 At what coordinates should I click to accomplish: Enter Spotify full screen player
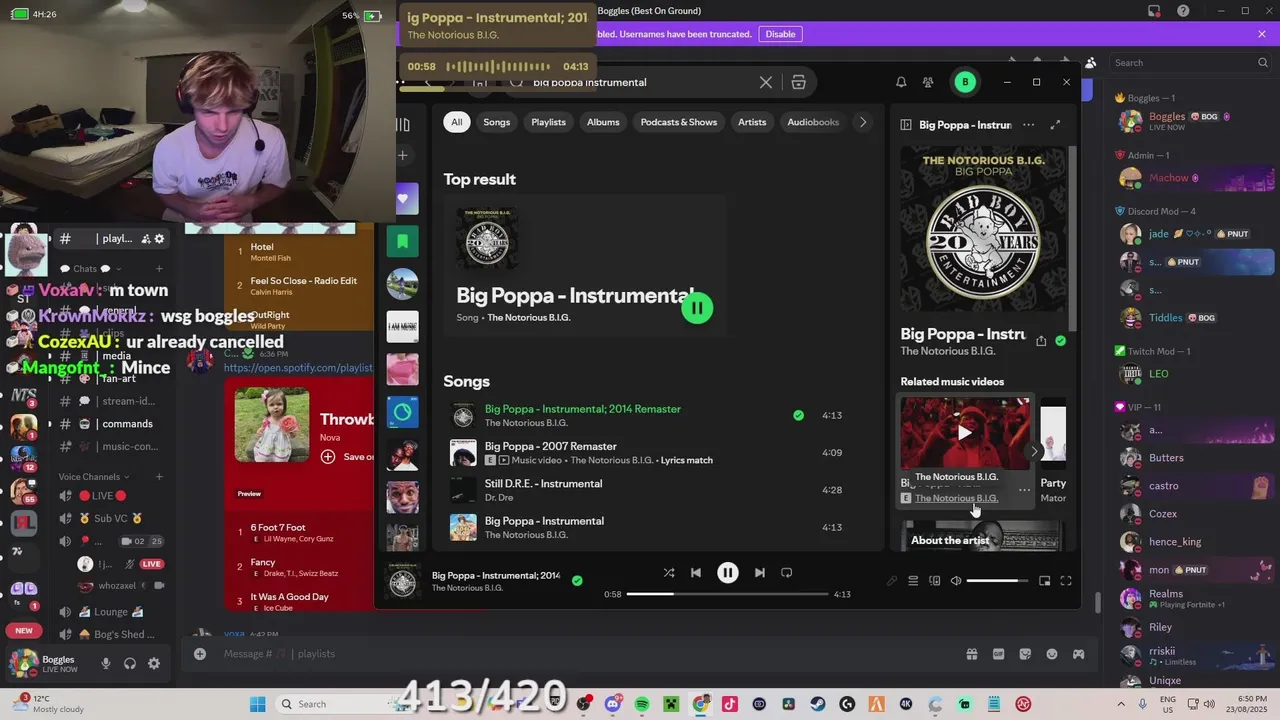point(1066,581)
